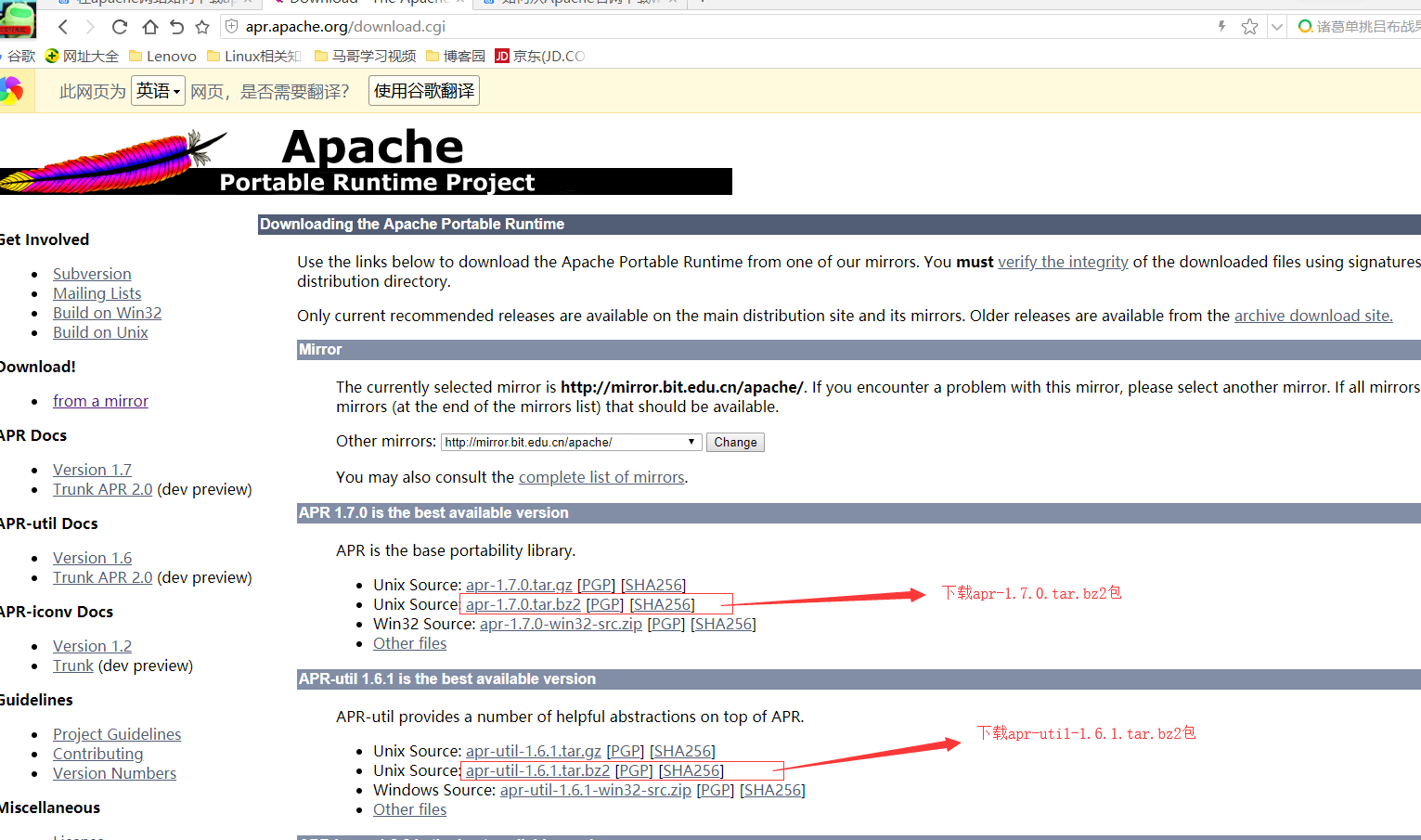Click the Apache feather logo
The width and height of the screenshot is (1421, 840).
tap(113, 161)
